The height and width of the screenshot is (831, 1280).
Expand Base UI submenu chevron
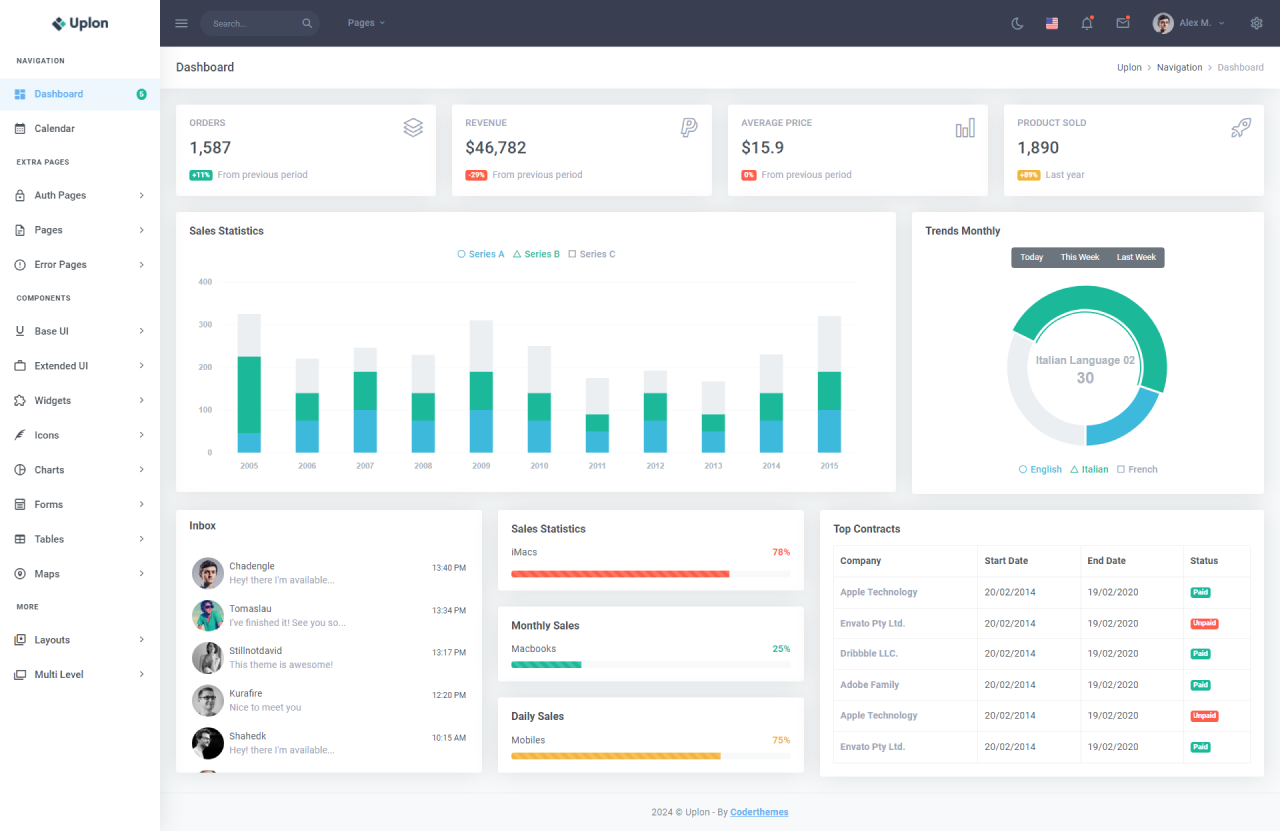point(142,331)
